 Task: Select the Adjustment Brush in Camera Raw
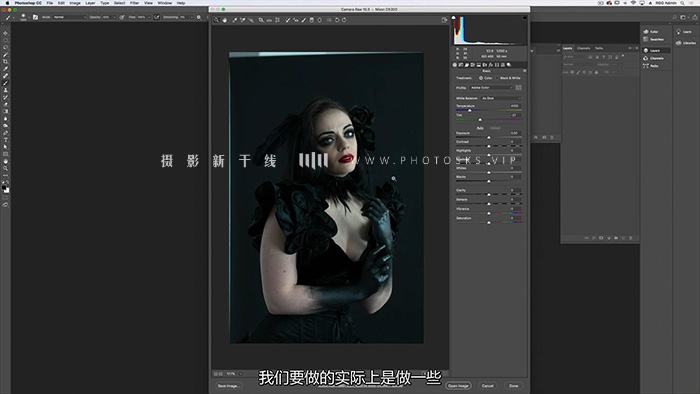[304, 20]
